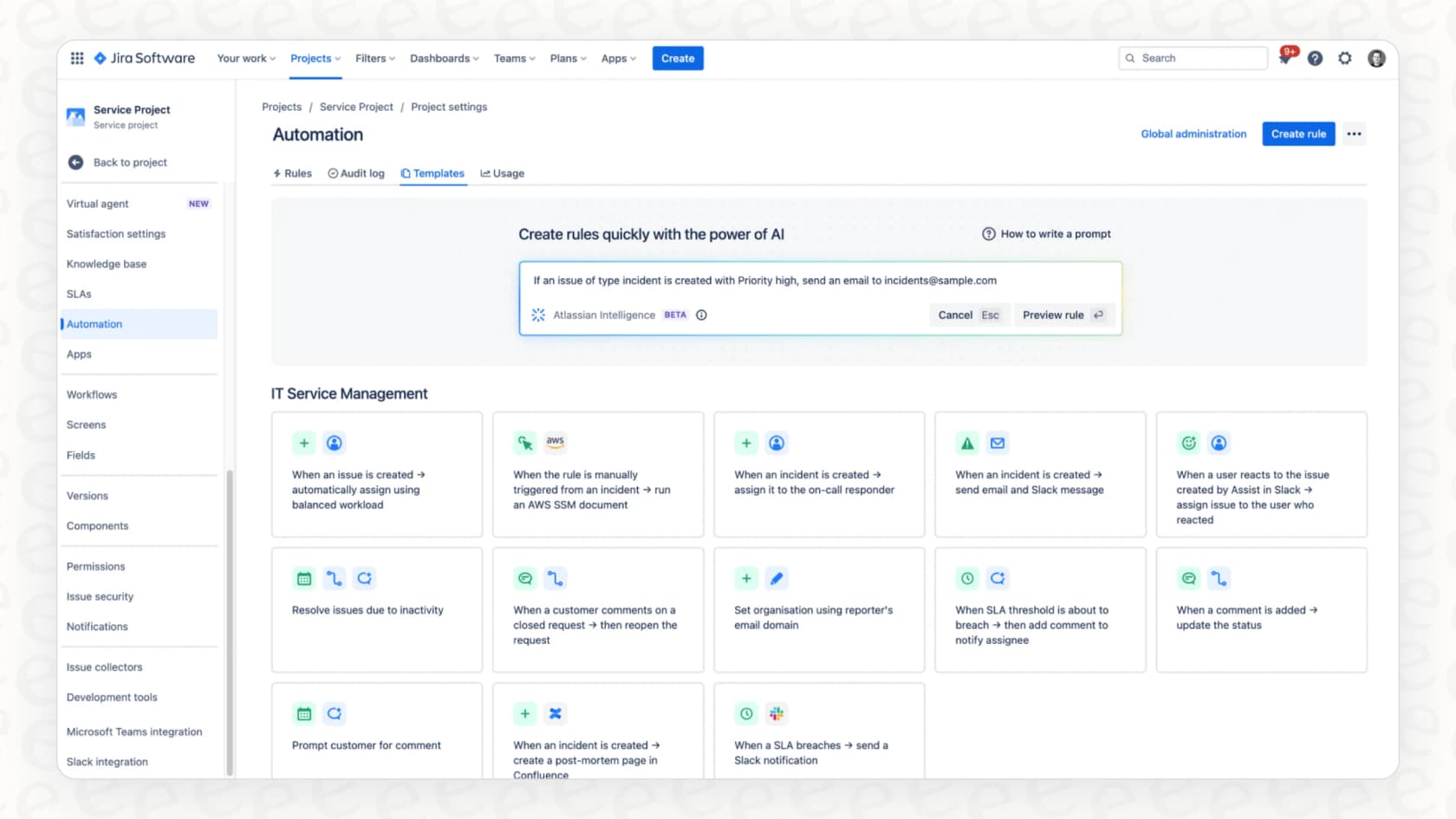
Task: Click the pencil icon on Set organisation template
Action: click(777, 578)
